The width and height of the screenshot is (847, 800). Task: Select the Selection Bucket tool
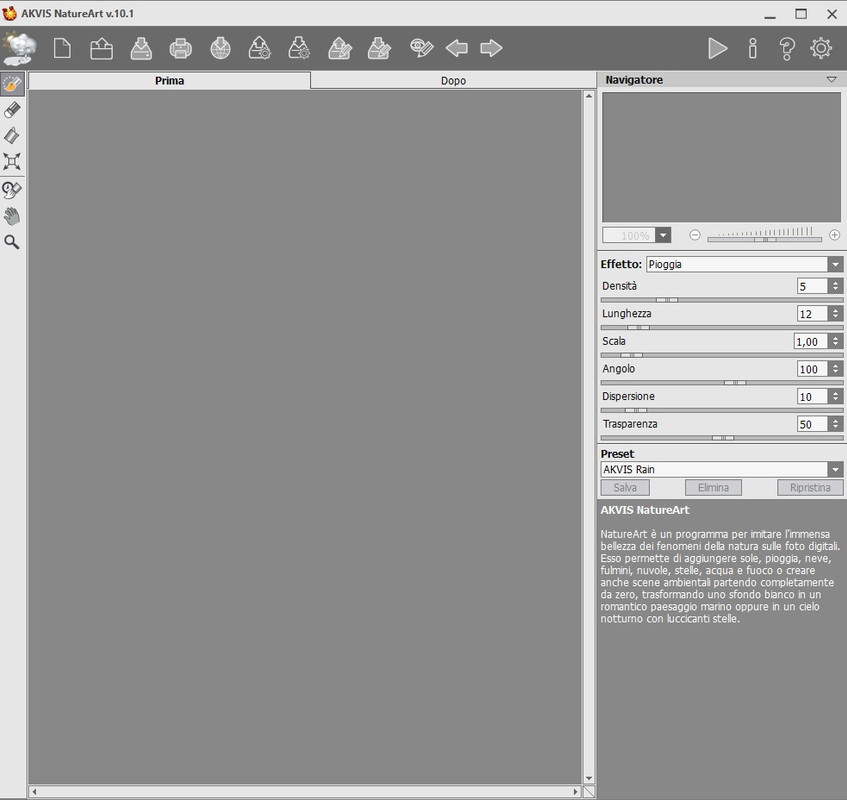pyautogui.click(x=12, y=136)
